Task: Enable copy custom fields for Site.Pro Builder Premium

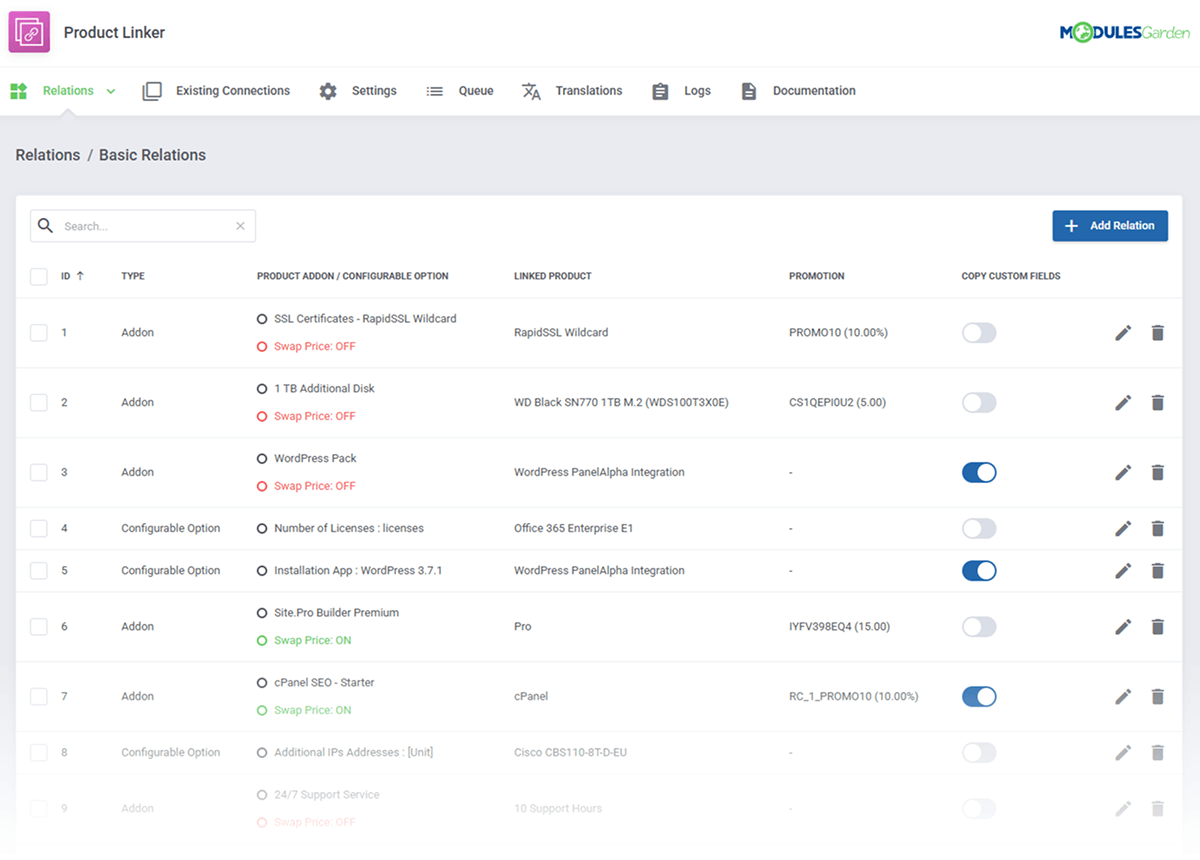Action: [979, 627]
